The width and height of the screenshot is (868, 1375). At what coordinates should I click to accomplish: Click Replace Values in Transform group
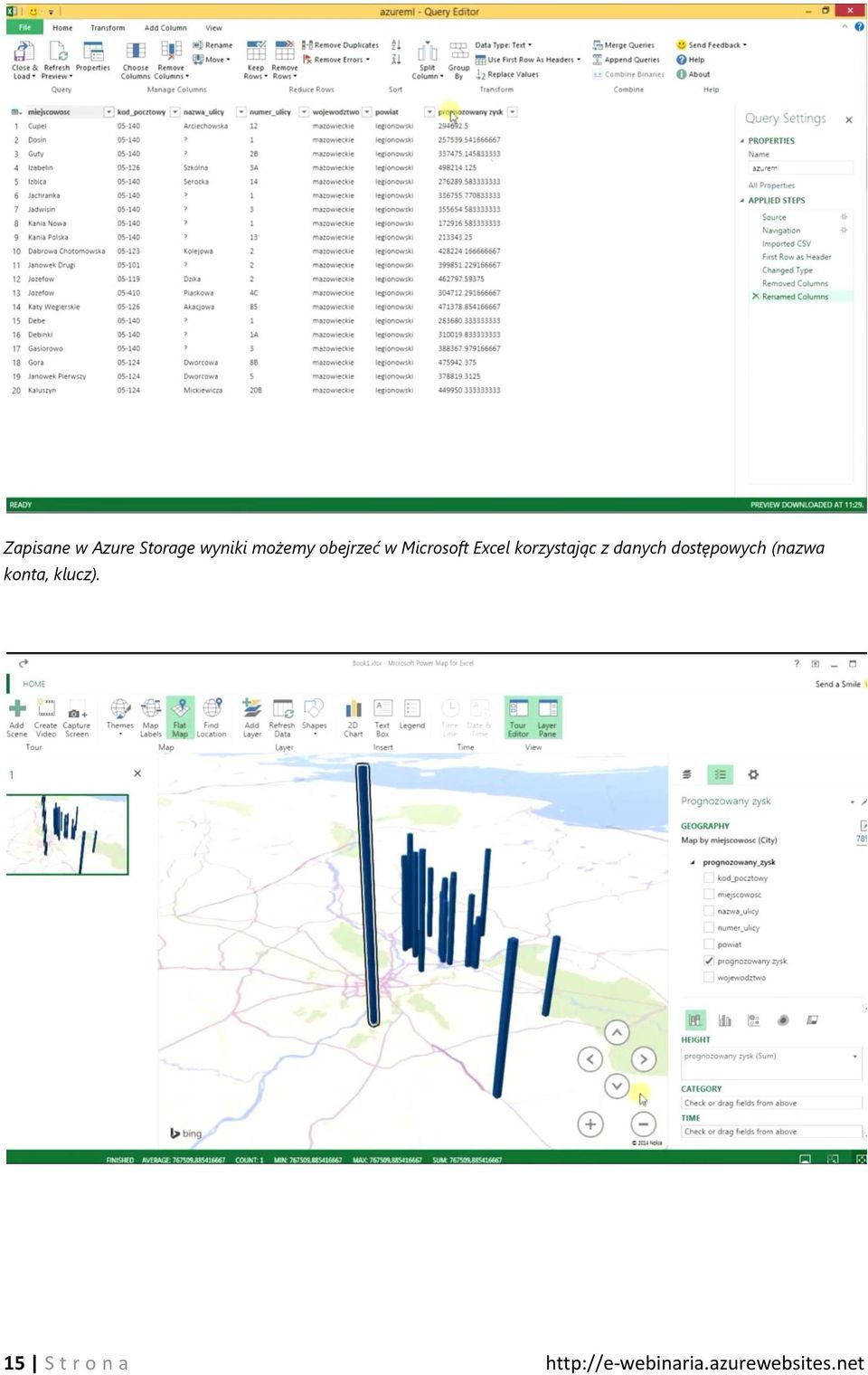(507, 75)
